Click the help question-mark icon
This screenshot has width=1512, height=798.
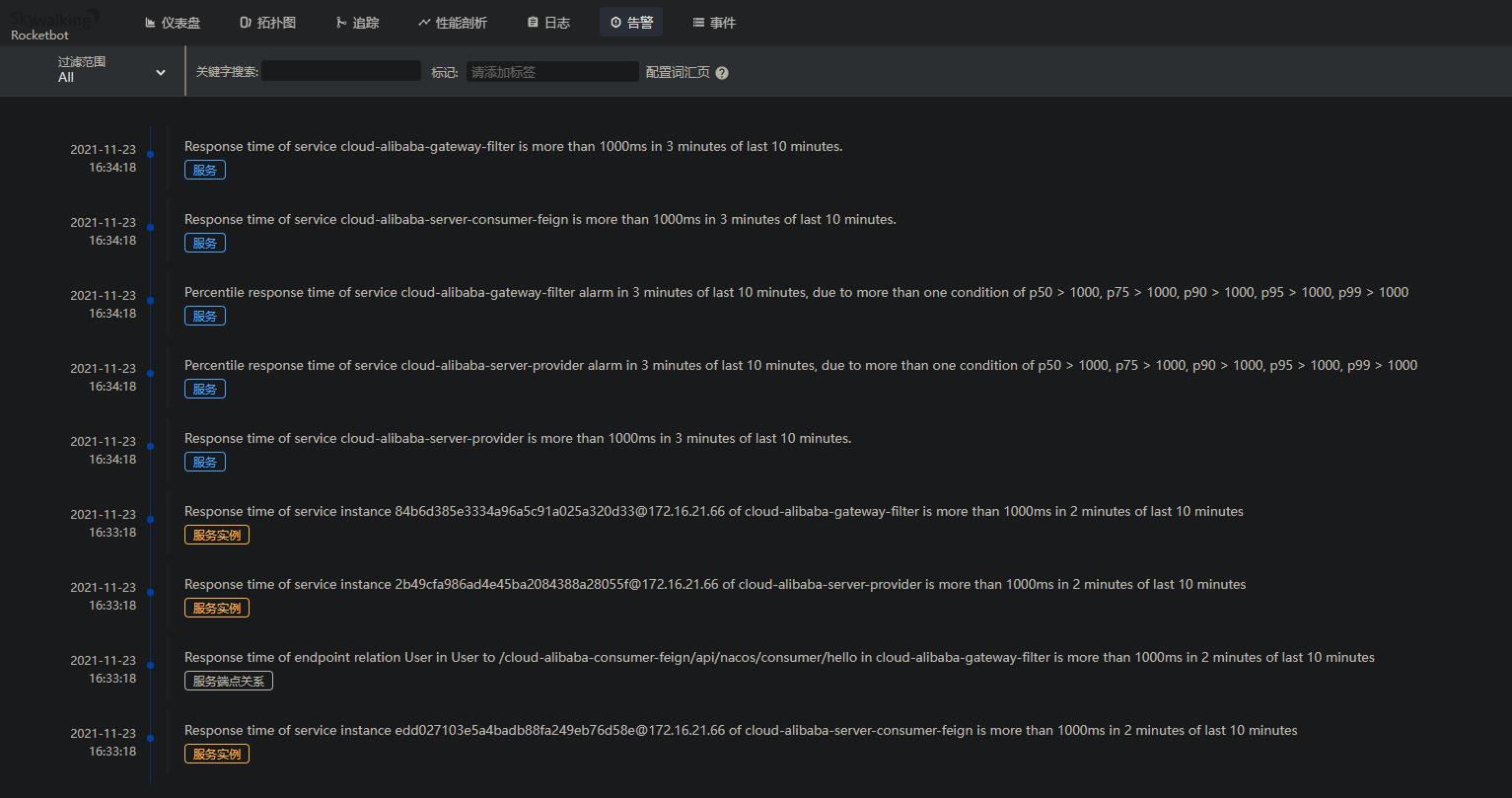tap(722, 72)
